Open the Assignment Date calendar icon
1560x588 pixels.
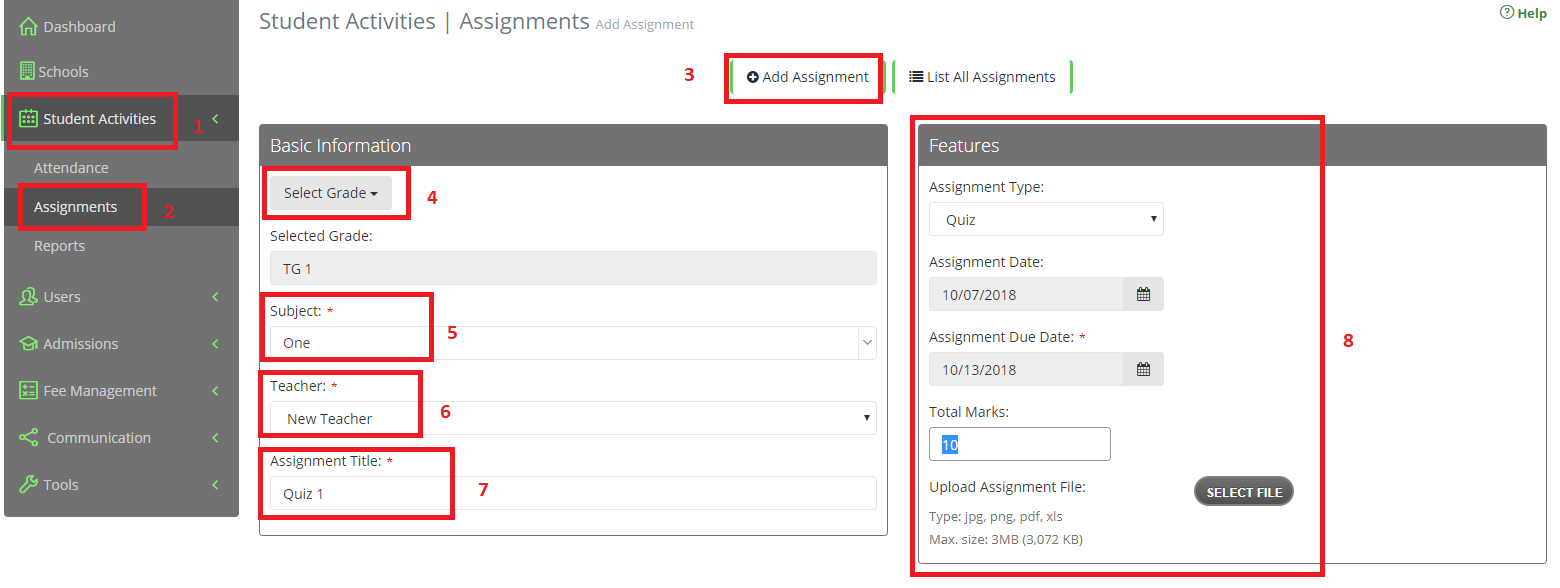[x=1143, y=294]
